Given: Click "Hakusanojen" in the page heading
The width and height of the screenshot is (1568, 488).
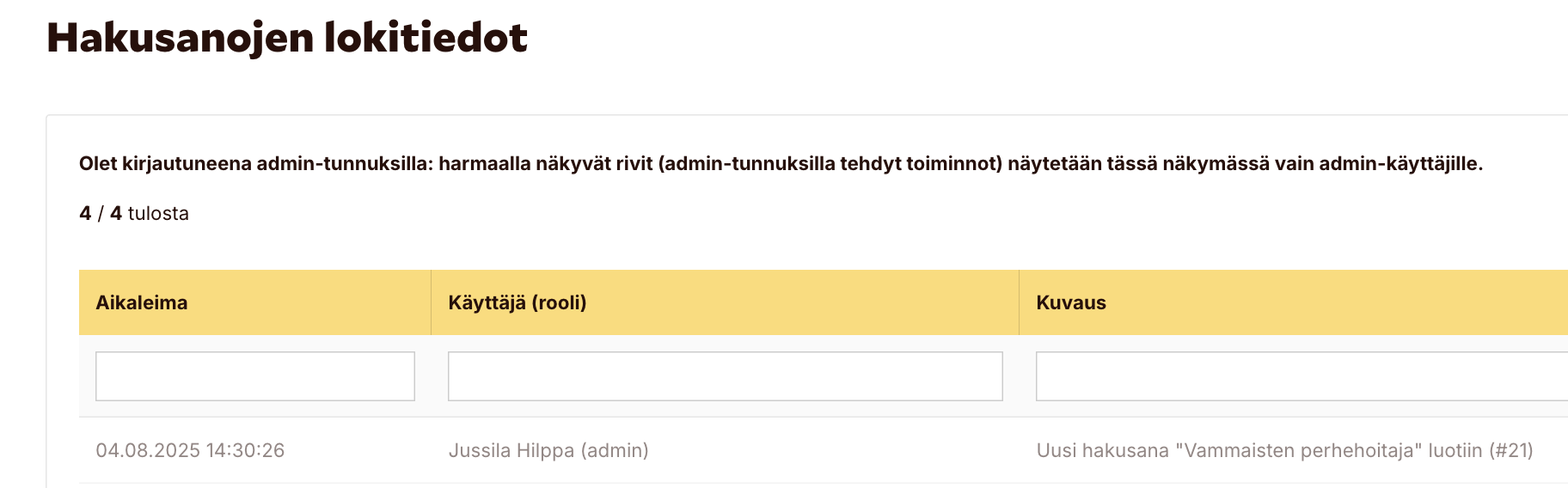Looking at the screenshot, I should (x=180, y=38).
